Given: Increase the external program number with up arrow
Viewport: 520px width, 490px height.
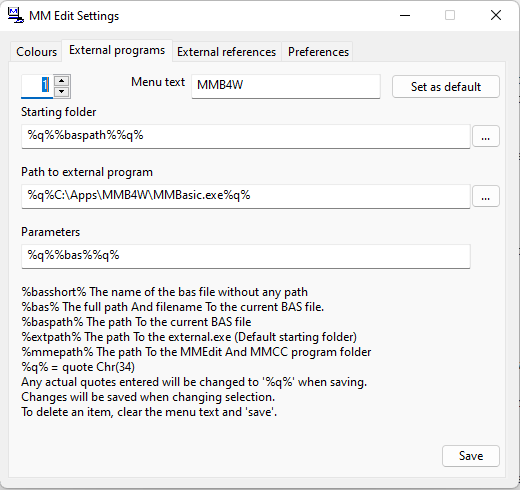Looking at the screenshot, I should click(62, 81).
